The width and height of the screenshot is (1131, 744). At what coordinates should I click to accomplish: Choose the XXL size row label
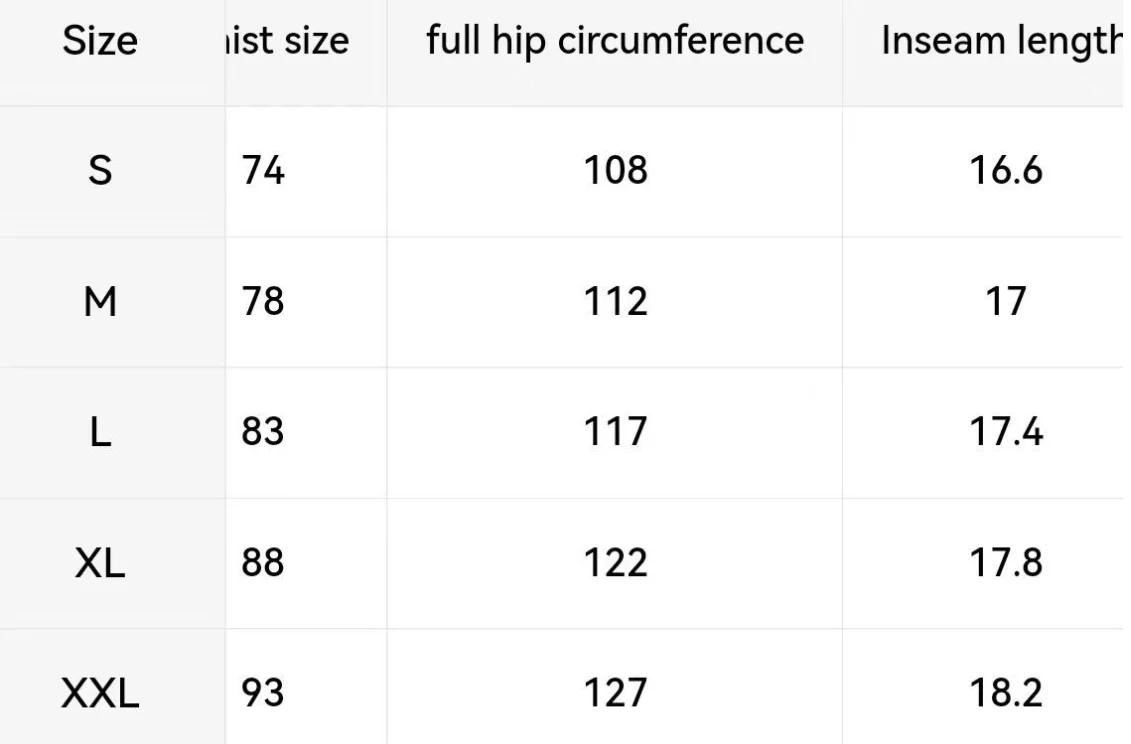[100, 693]
